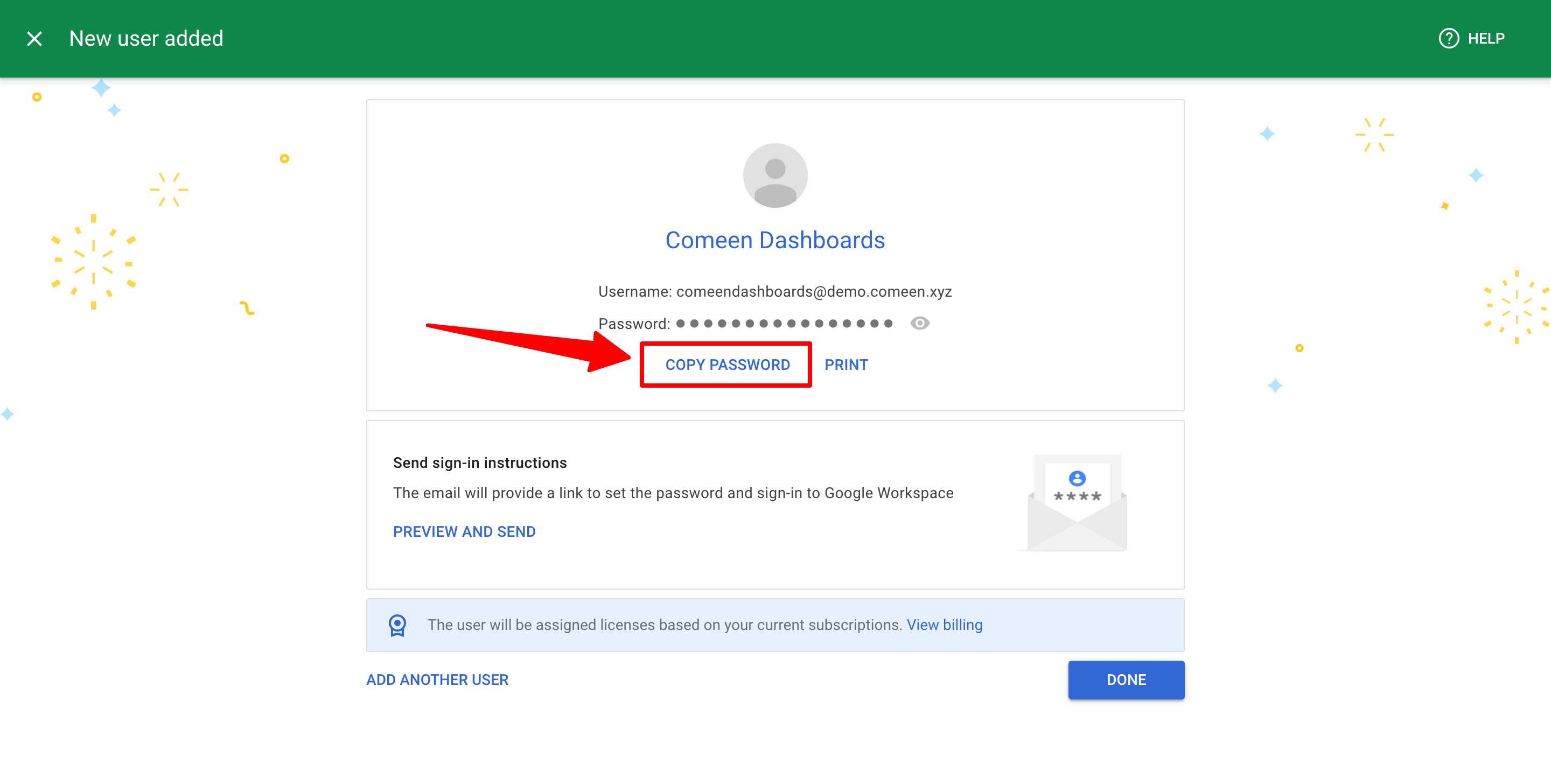The width and height of the screenshot is (1551, 784).
Task: Click the email link description text
Action: coord(673,493)
